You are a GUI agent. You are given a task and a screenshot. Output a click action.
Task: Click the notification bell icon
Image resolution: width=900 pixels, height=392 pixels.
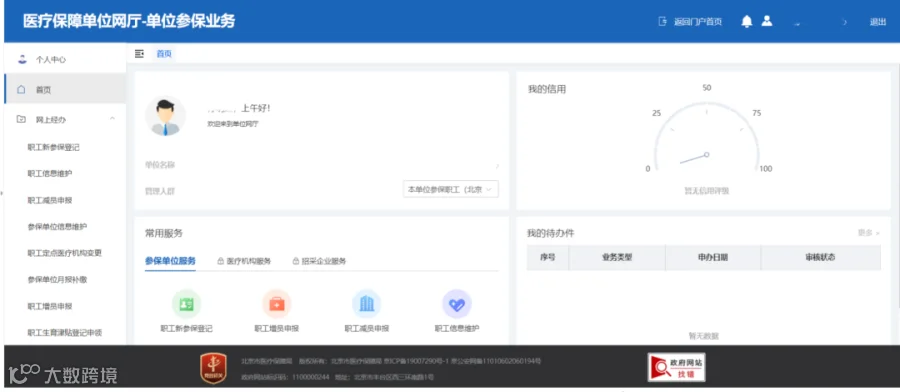746,22
